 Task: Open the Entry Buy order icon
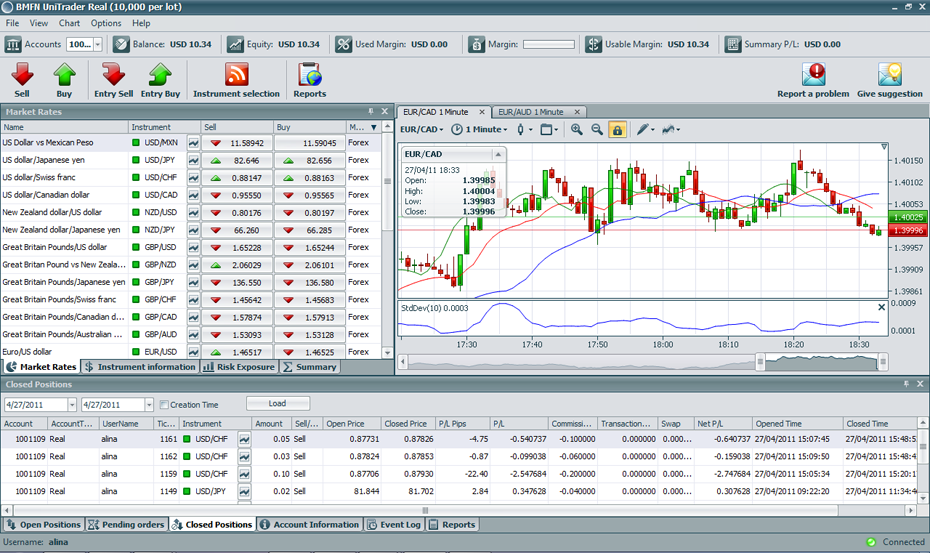(160, 75)
